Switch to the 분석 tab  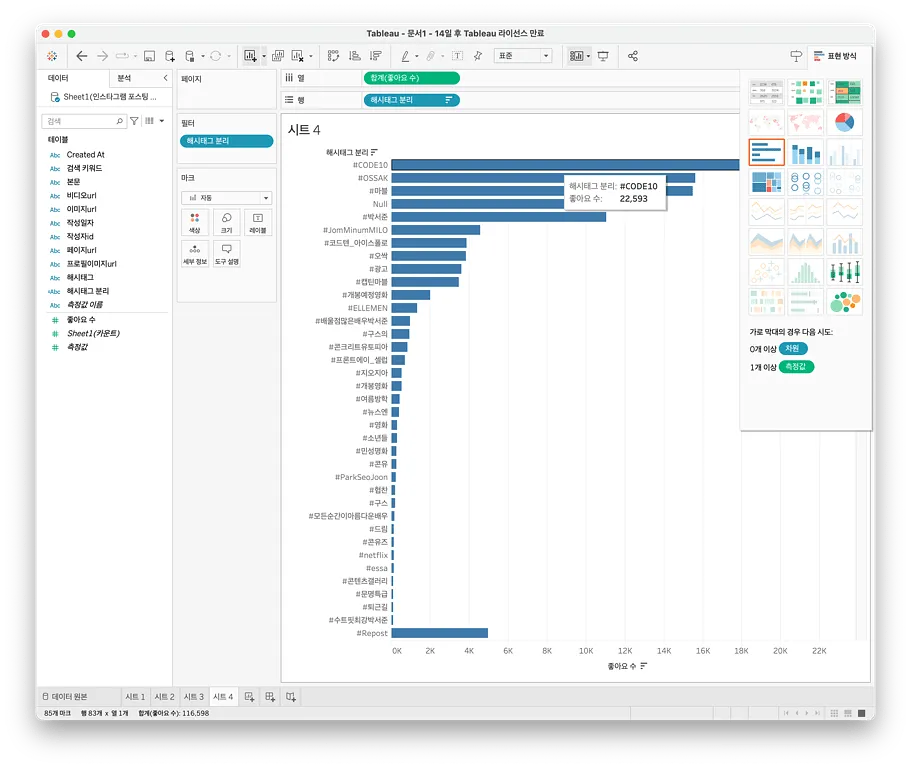(x=124, y=78)
